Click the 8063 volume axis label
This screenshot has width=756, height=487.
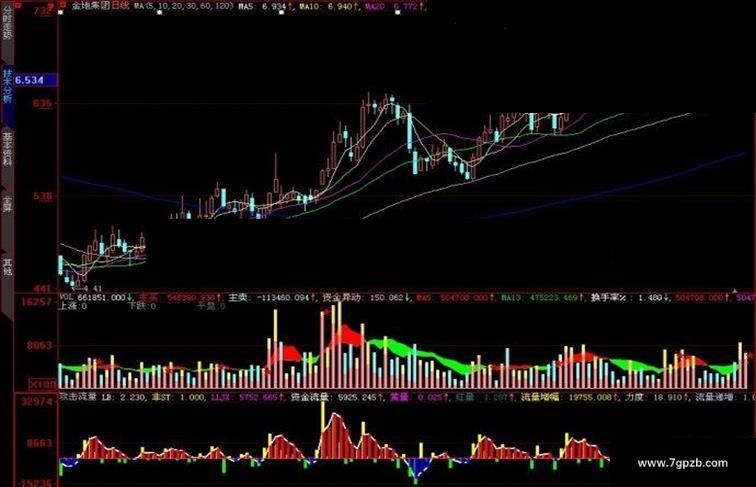click(x=40, y=346)
